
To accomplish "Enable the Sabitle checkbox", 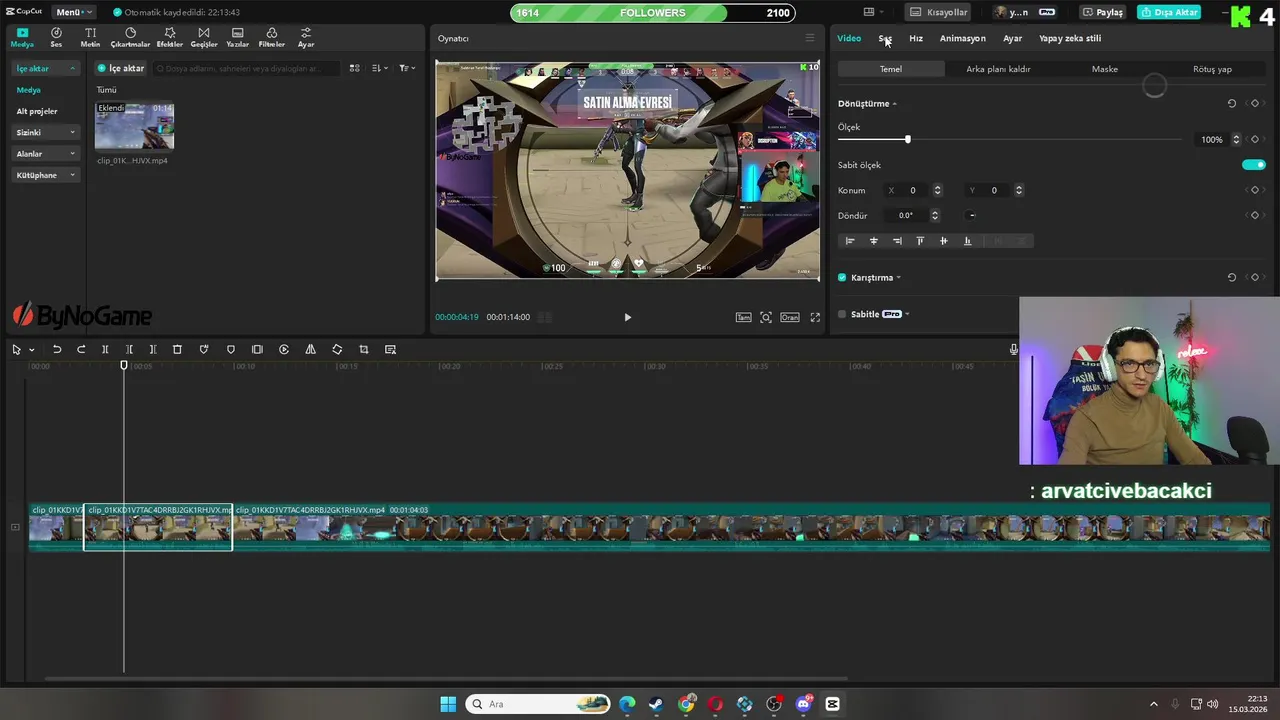I will 842,314.
